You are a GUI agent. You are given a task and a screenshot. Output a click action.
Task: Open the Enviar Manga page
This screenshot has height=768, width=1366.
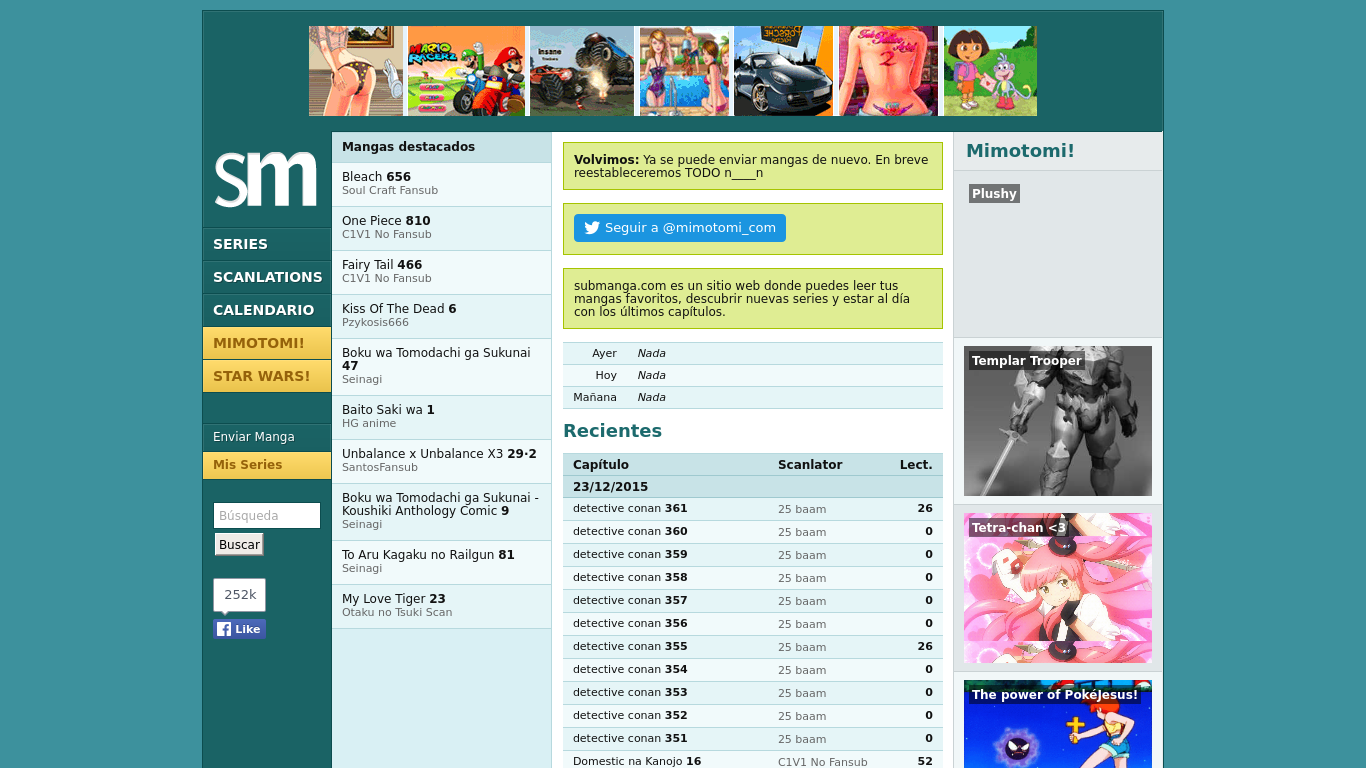267,437
